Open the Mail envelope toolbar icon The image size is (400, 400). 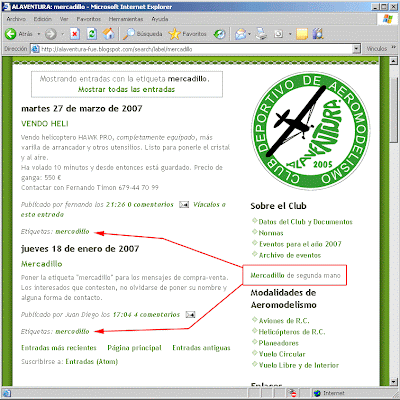[x=241, y=34]
